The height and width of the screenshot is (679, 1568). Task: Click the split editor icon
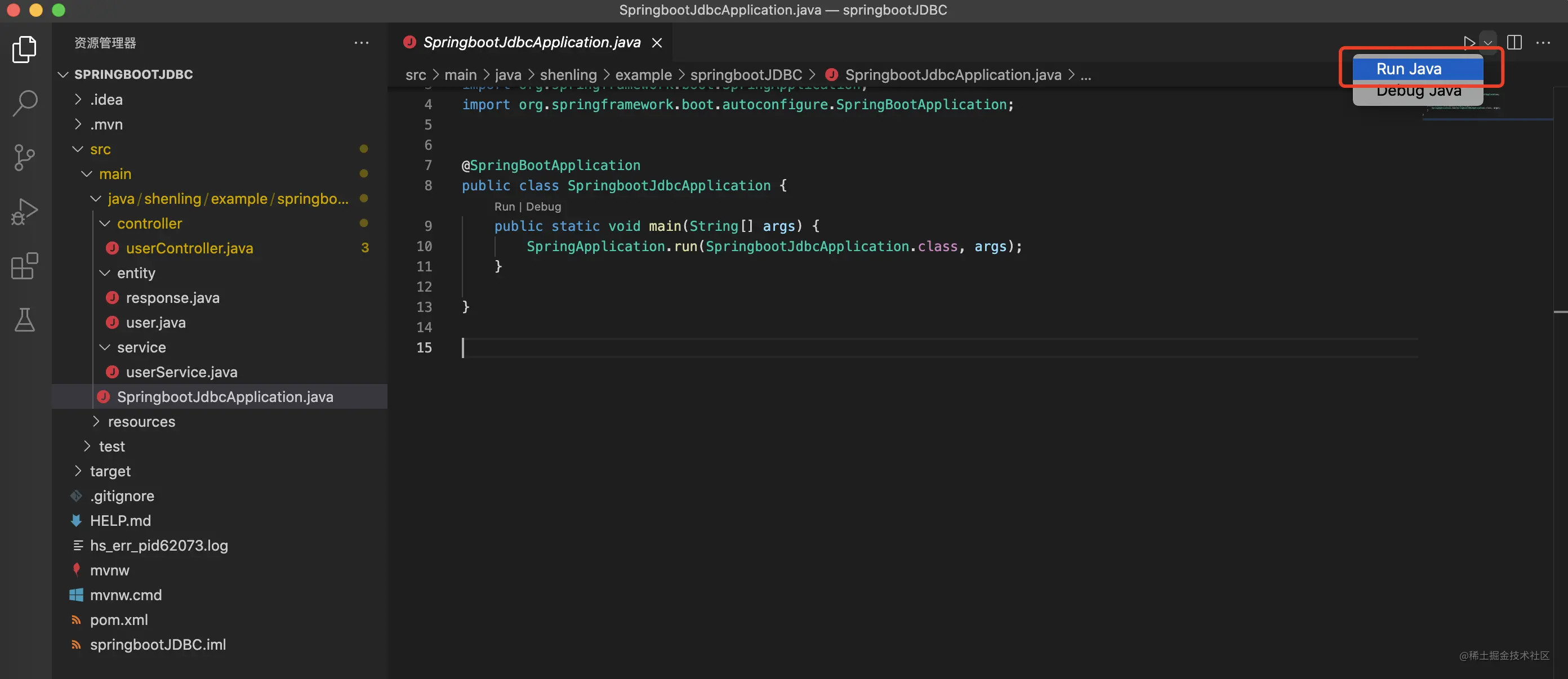1514,42
